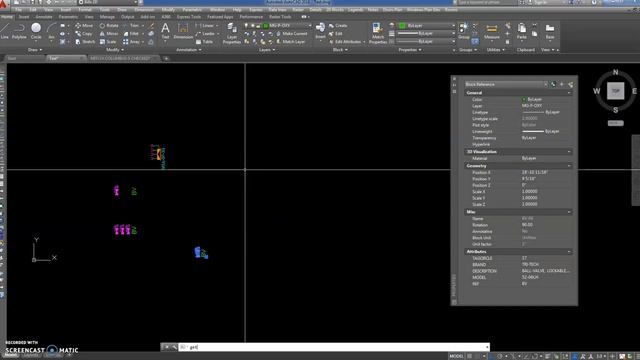Select the Line tool
This screenshot has width=640, height=360.
(x=4, y=31)
